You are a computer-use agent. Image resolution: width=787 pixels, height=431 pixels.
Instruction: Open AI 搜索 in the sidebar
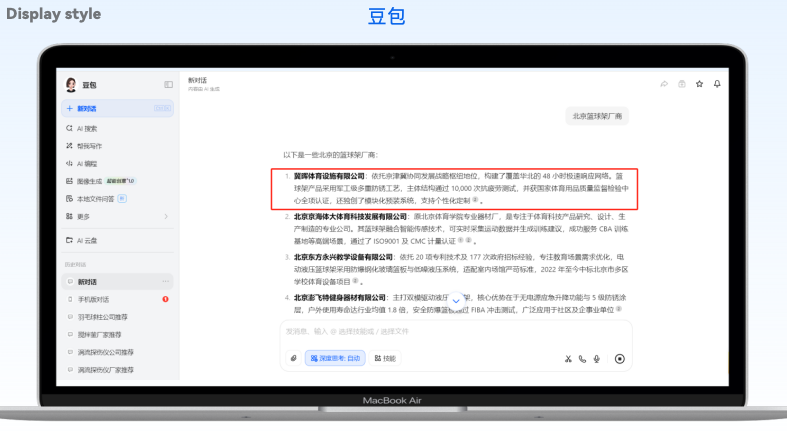[88, 129]
